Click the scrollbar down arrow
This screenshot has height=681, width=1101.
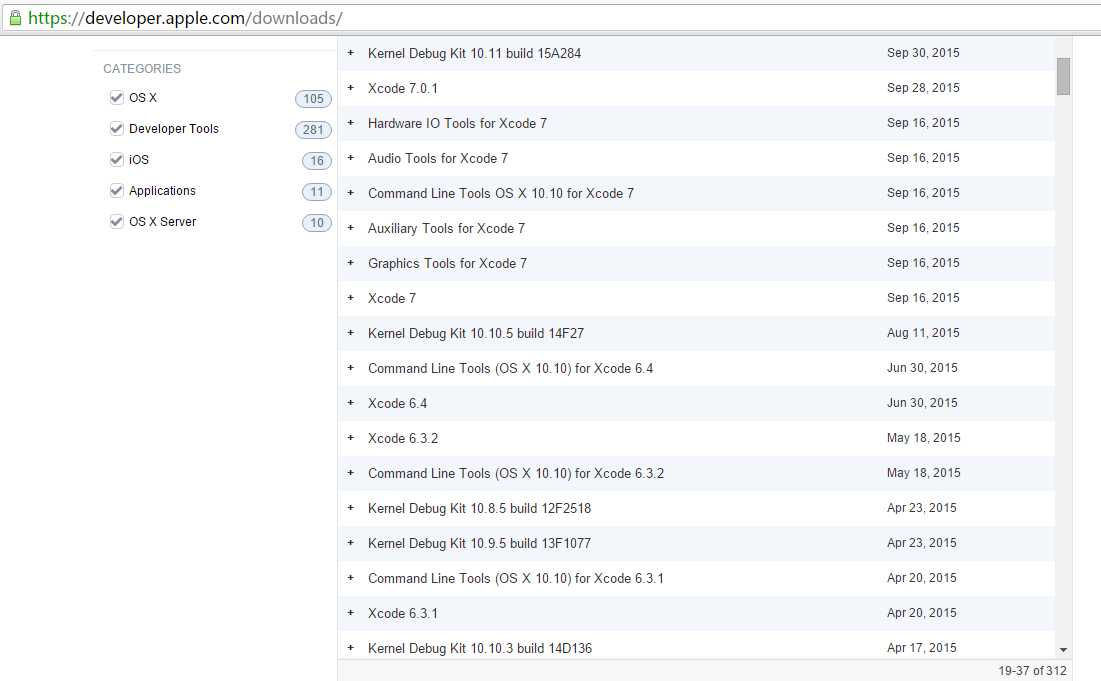click(1063, 650)
